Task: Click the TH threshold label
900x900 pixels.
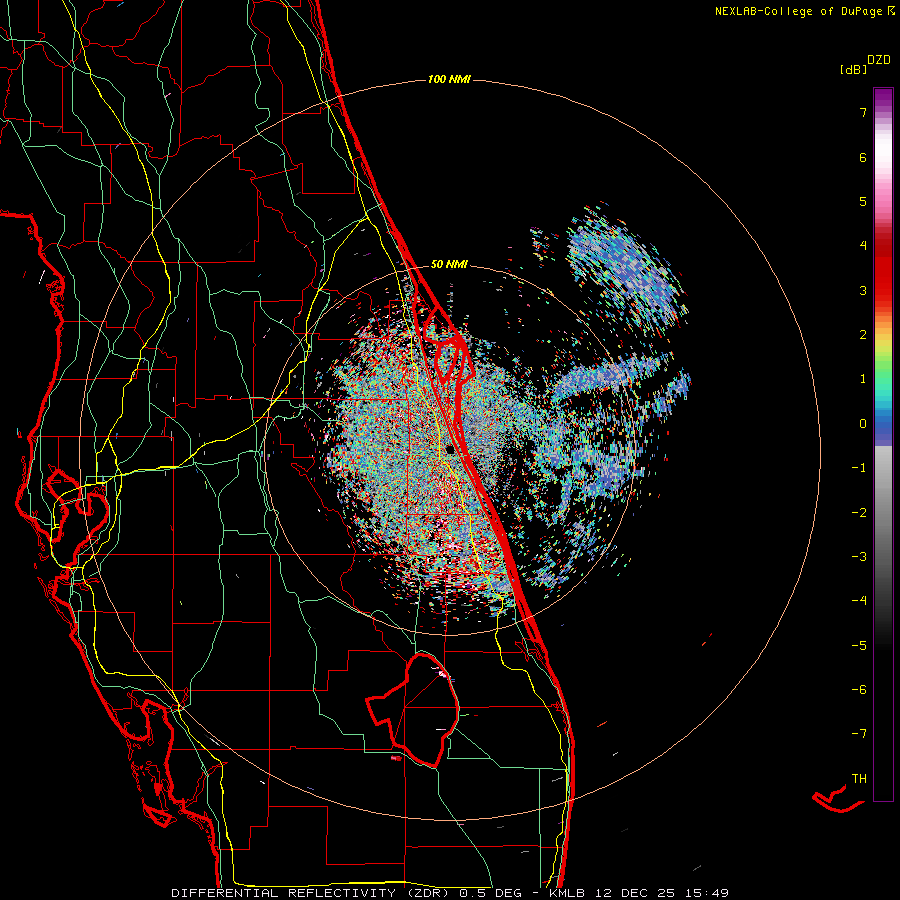Action: (859, 779)
